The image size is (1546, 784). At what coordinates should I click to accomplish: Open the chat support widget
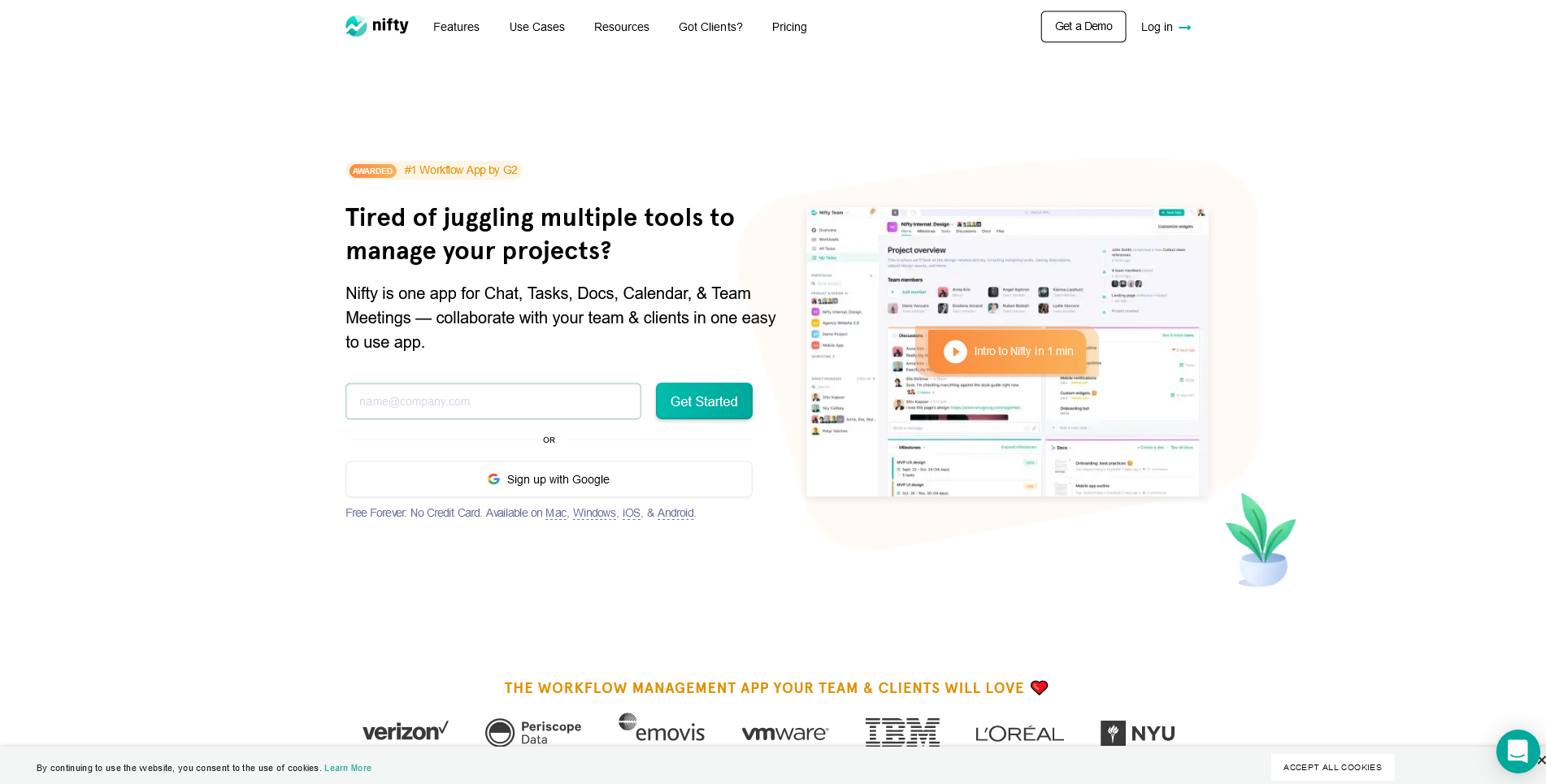tap(1517, 751)
